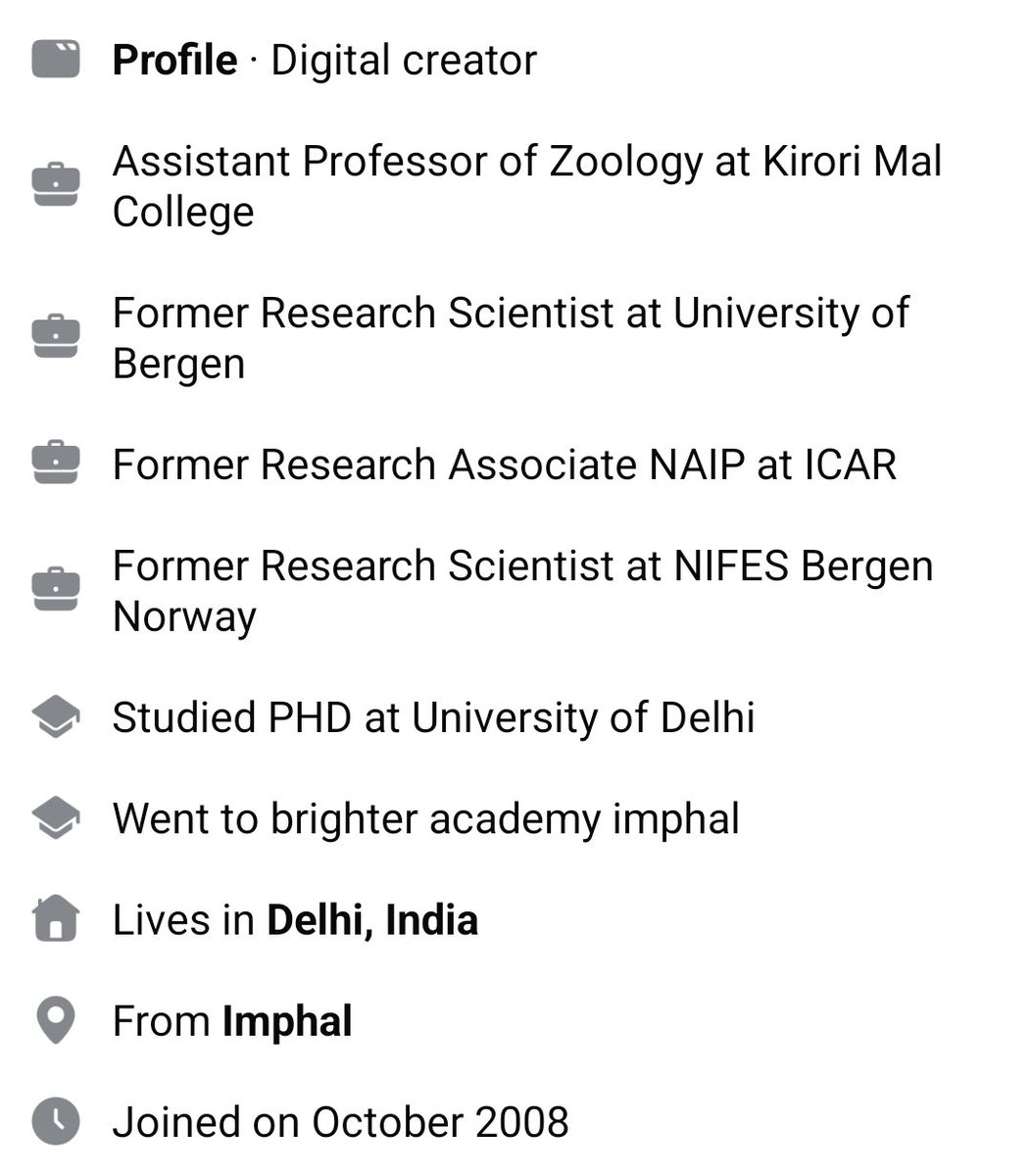Select the bold Profile label
This screenshot has height=1176, width=1031.
(x=174, y=60)
